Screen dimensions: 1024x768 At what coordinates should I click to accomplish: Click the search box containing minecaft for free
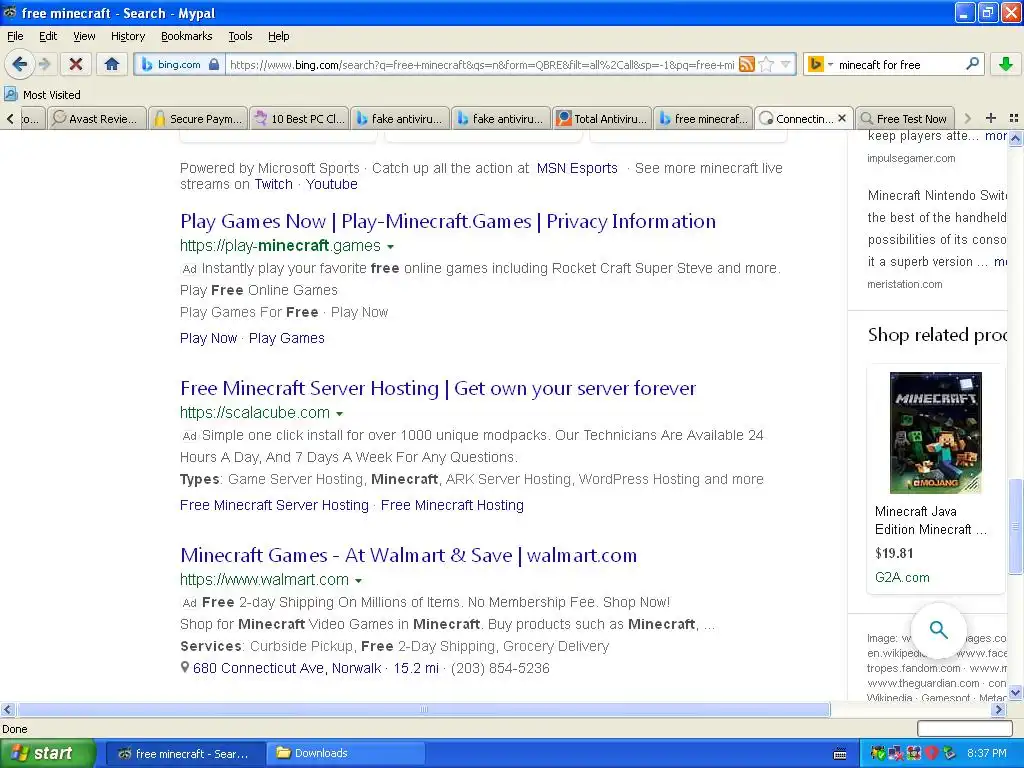click(899, 64)
